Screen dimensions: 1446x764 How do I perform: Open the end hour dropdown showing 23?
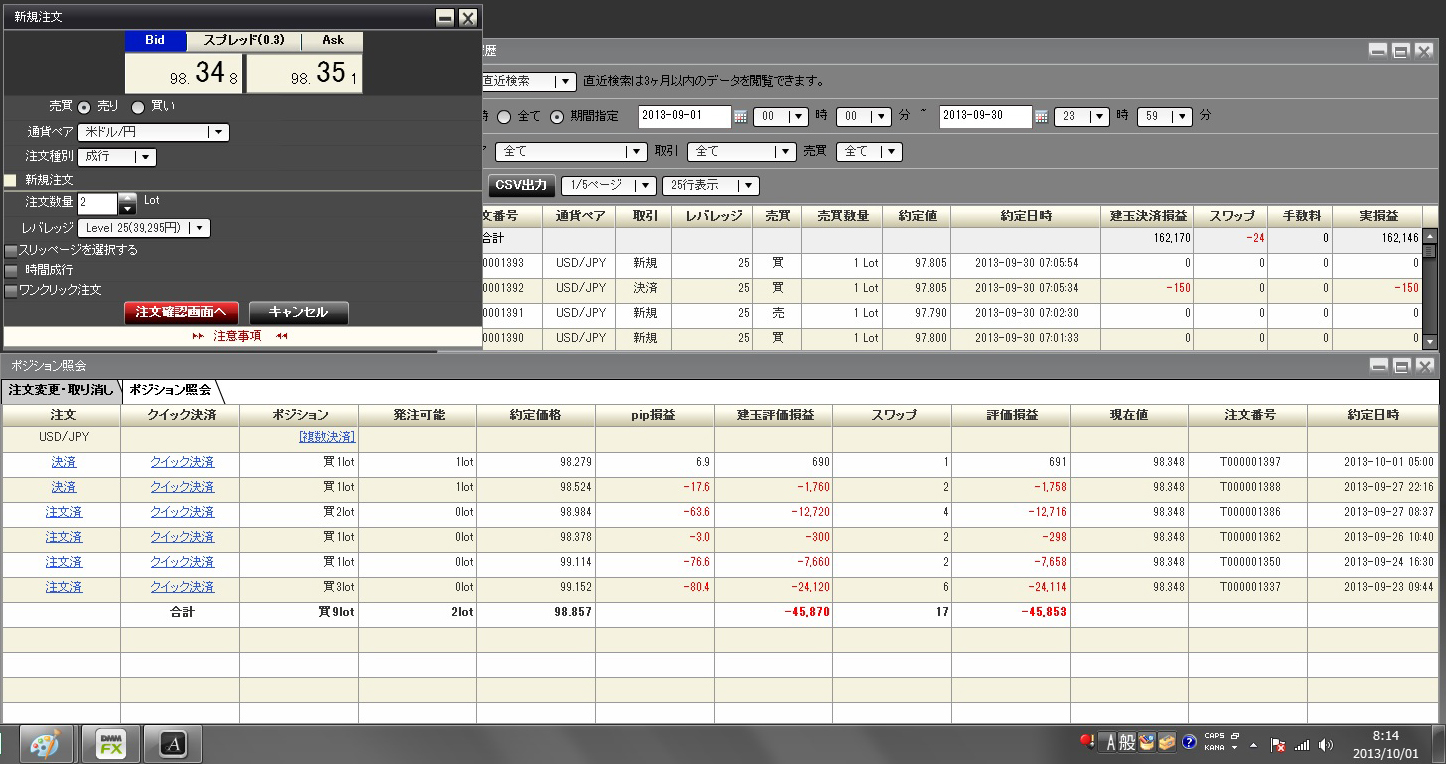click(1082, 117)
